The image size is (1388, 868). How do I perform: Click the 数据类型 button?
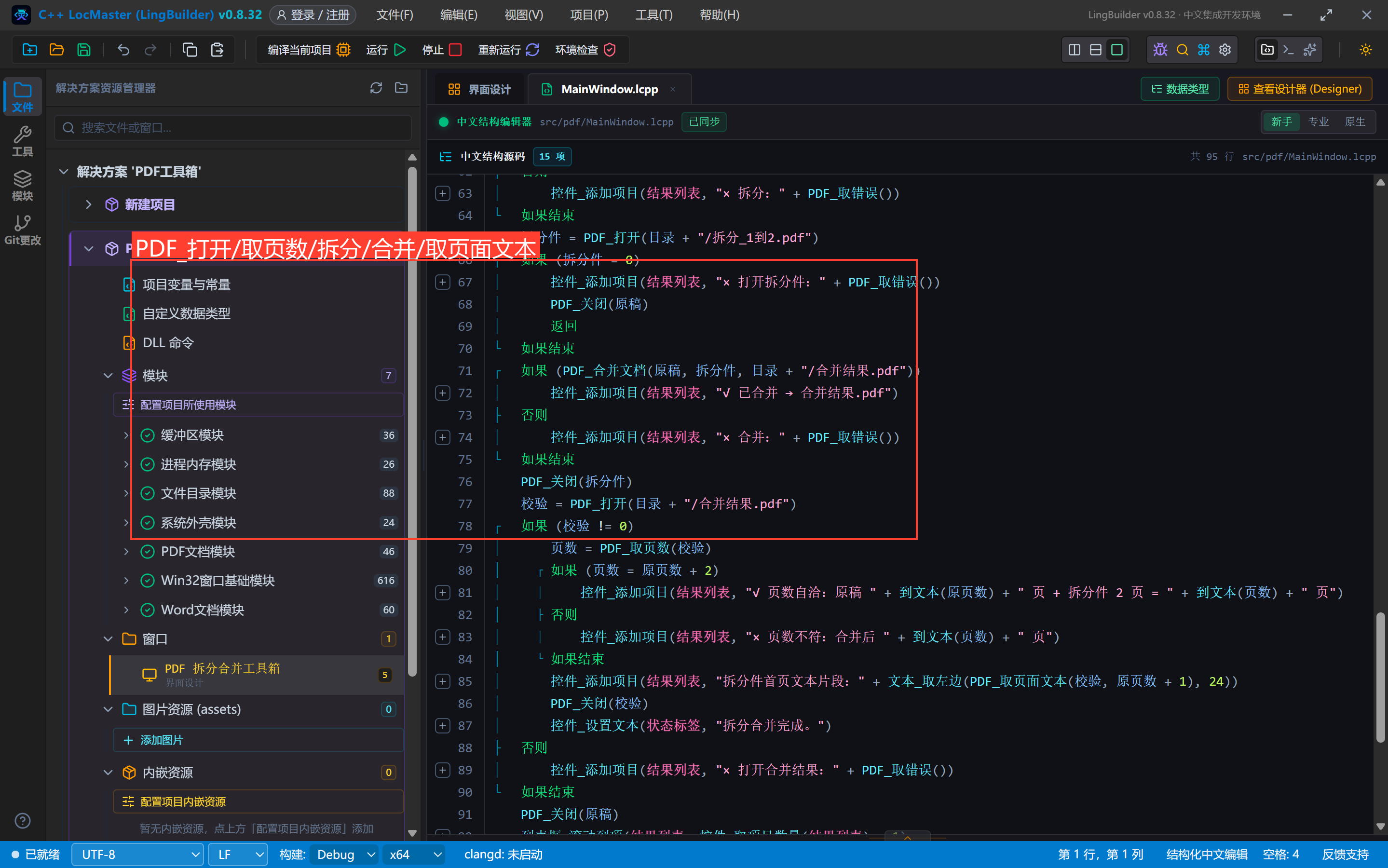[x=1180, y=89]
